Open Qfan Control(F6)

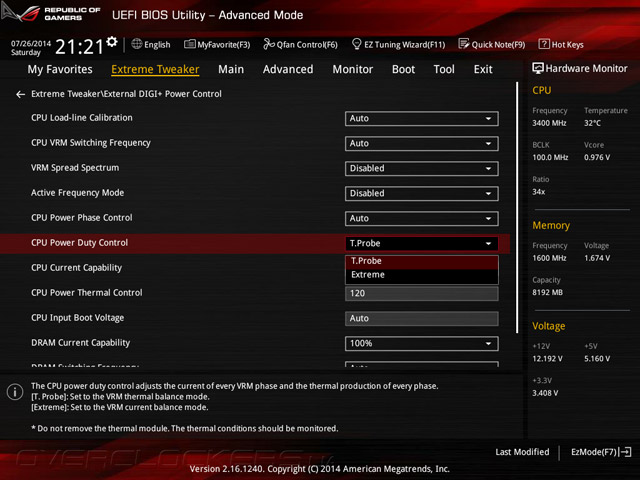point(300,44)
